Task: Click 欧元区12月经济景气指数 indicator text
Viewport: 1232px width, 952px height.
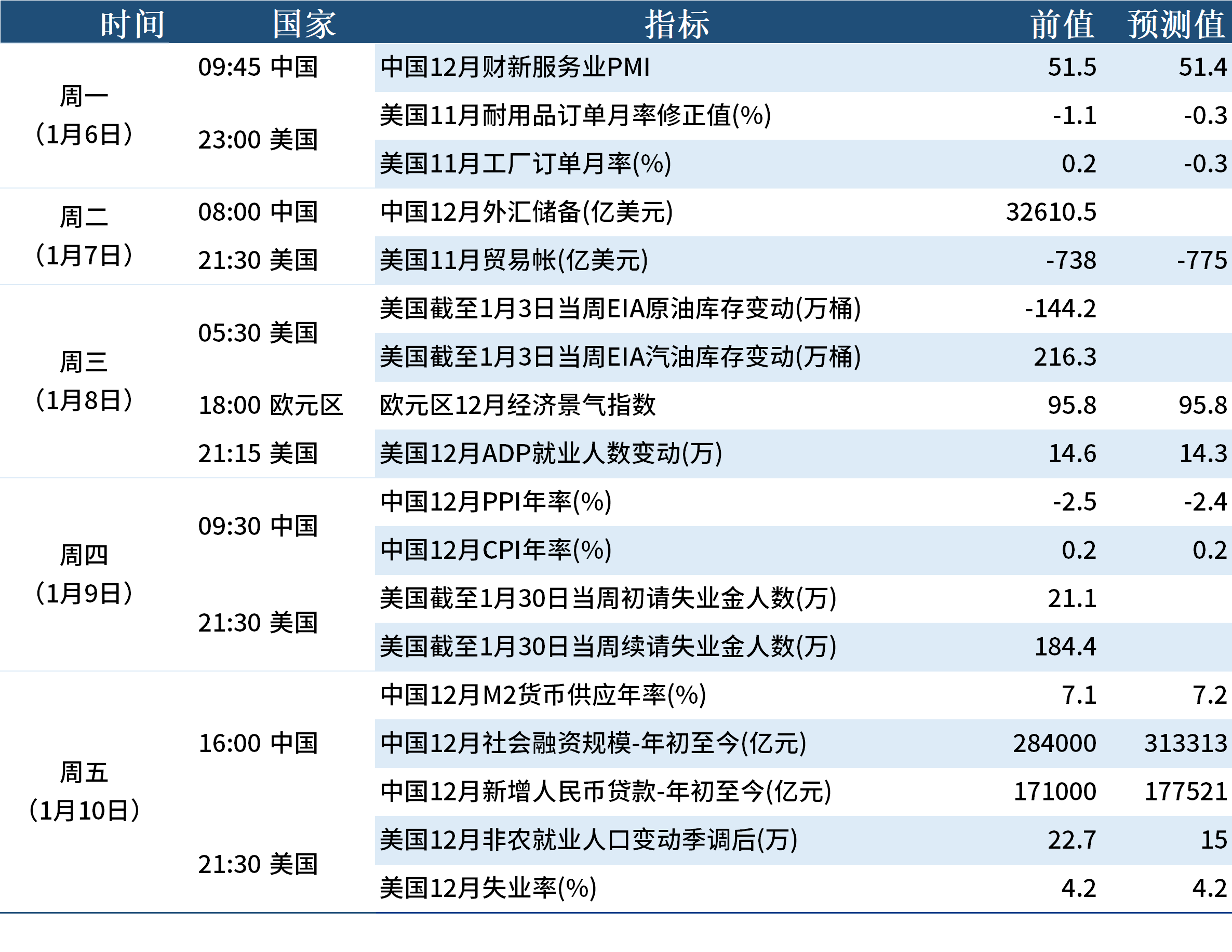Action: coord(518,405)
